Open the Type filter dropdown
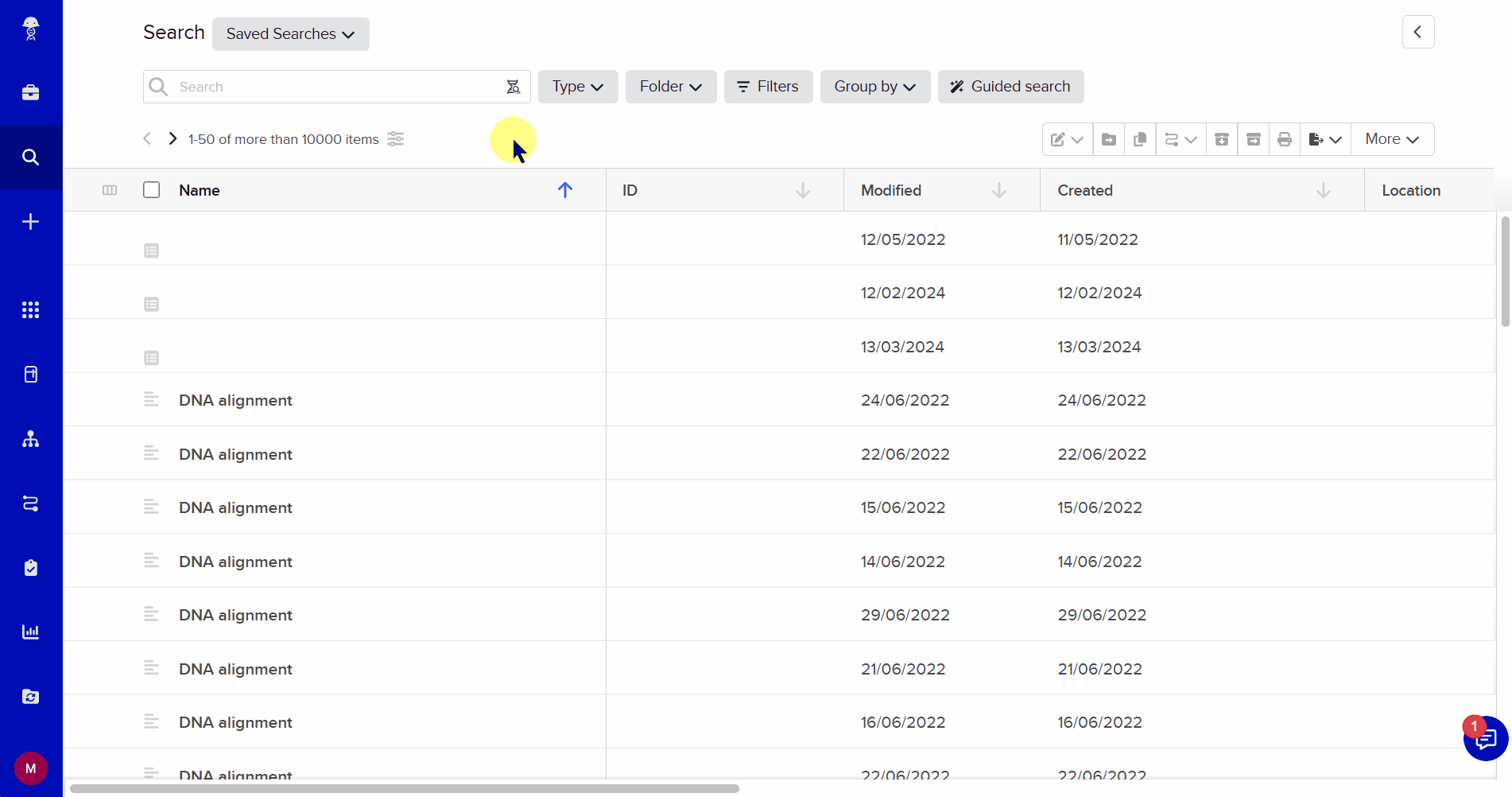Image resolution: width=1512 pixels, height=797 pixels. click(x=578, y=87)
